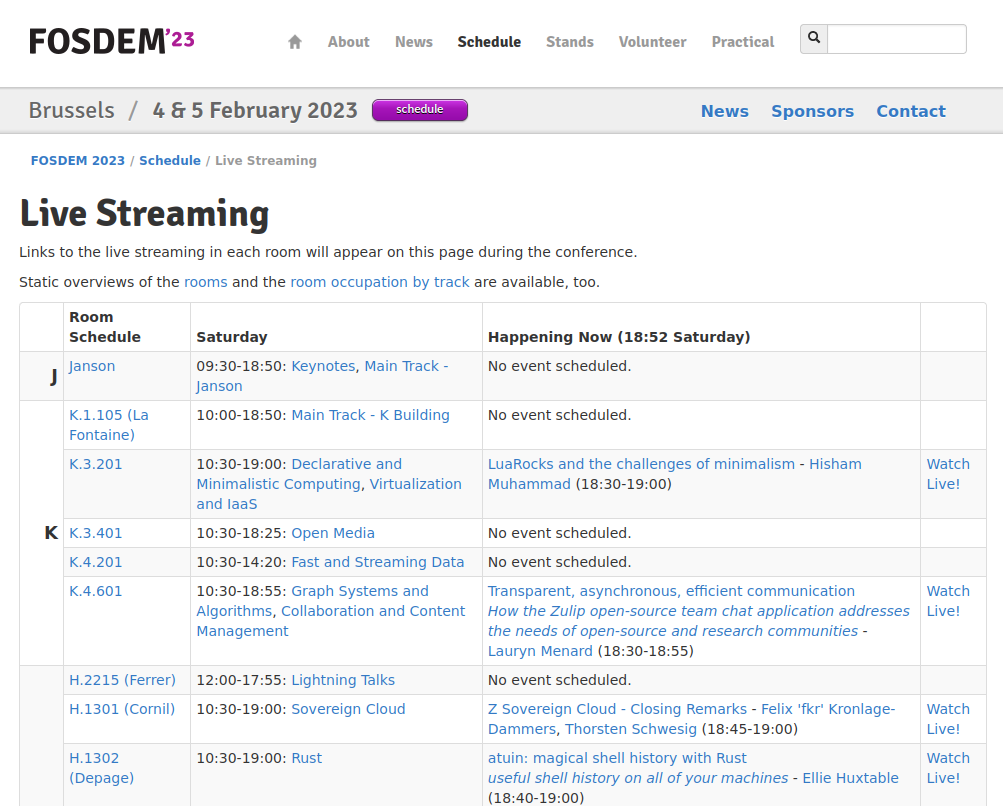Open Transparent, asynchronous, efficient communication talk
1003x806 pixels.
point(671,592)
